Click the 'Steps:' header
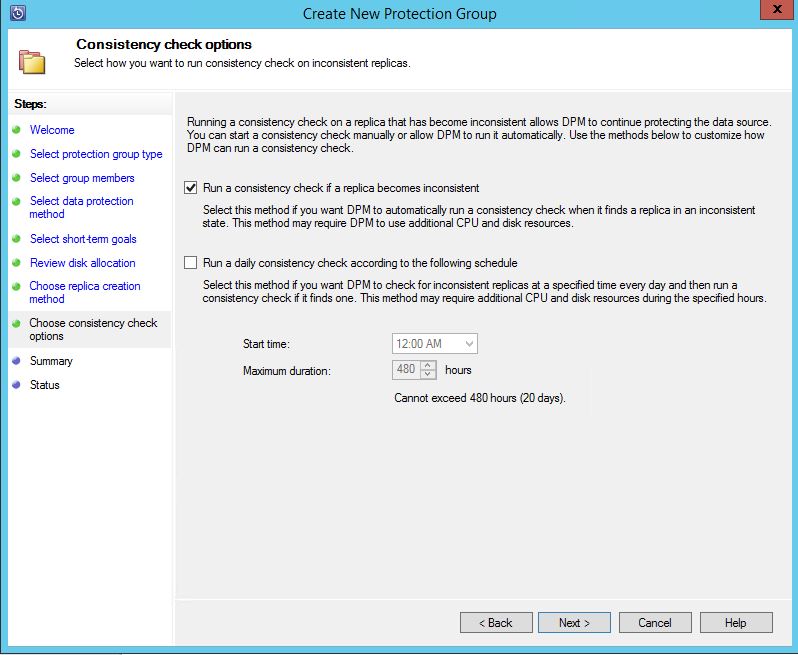 (x=31, y=104)
